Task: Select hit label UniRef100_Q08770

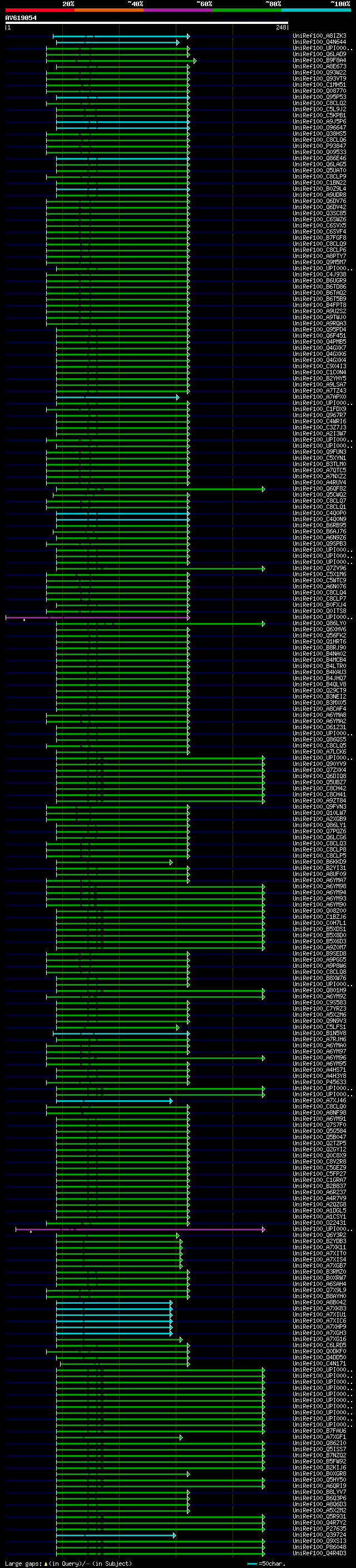Action: pyautogui.click(x=319, y=91)
